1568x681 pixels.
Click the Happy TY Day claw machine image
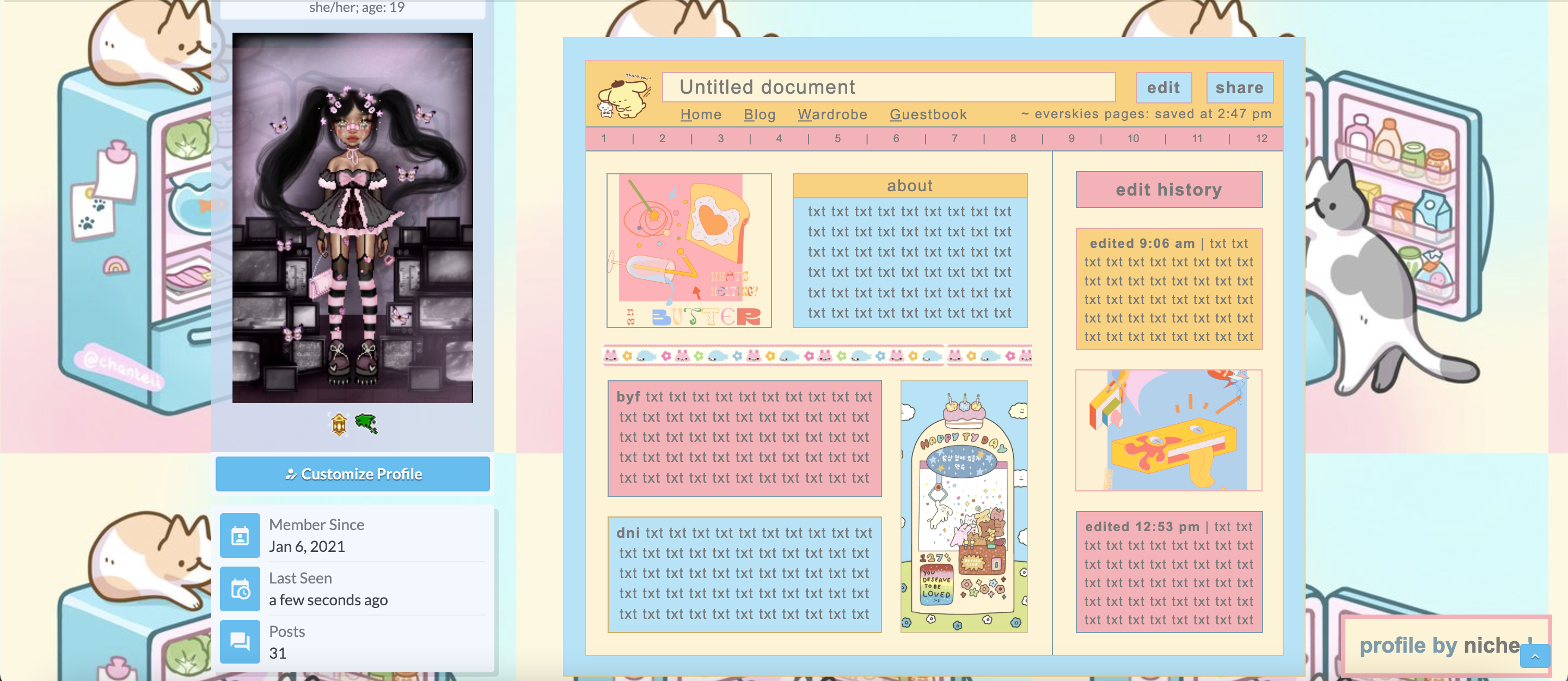click(964, 506)
